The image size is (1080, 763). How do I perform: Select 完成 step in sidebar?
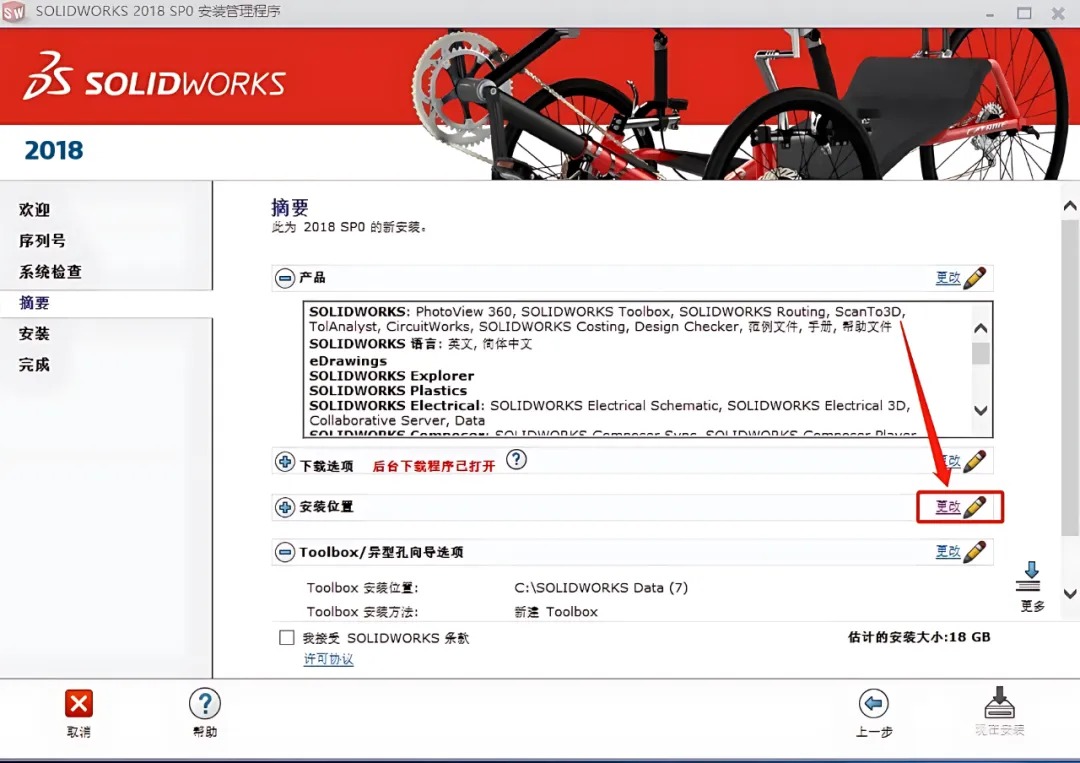click(x=34, y=365)
